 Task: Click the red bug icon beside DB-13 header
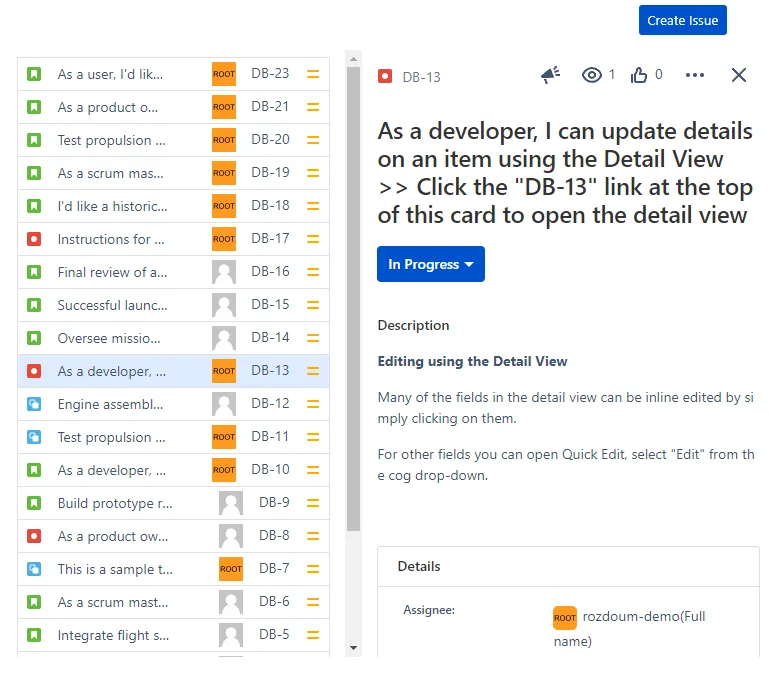coord(385,76)
